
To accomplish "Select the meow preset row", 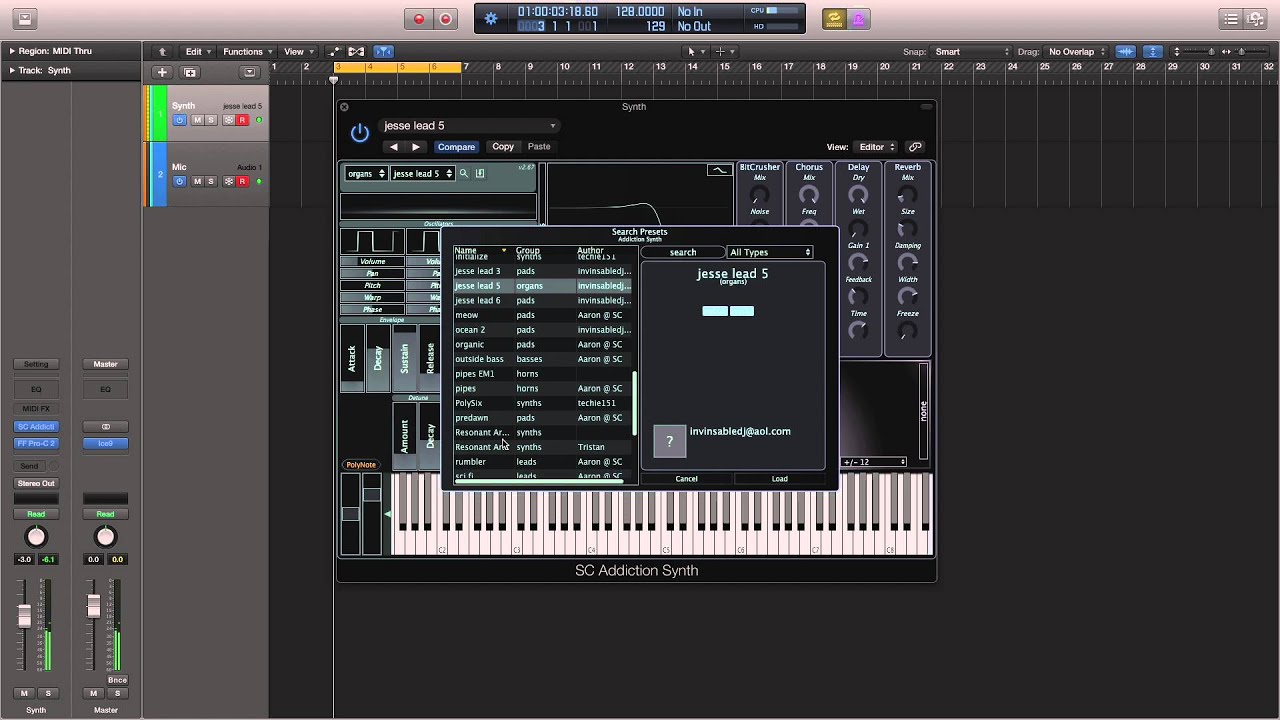I will point(542,315).
